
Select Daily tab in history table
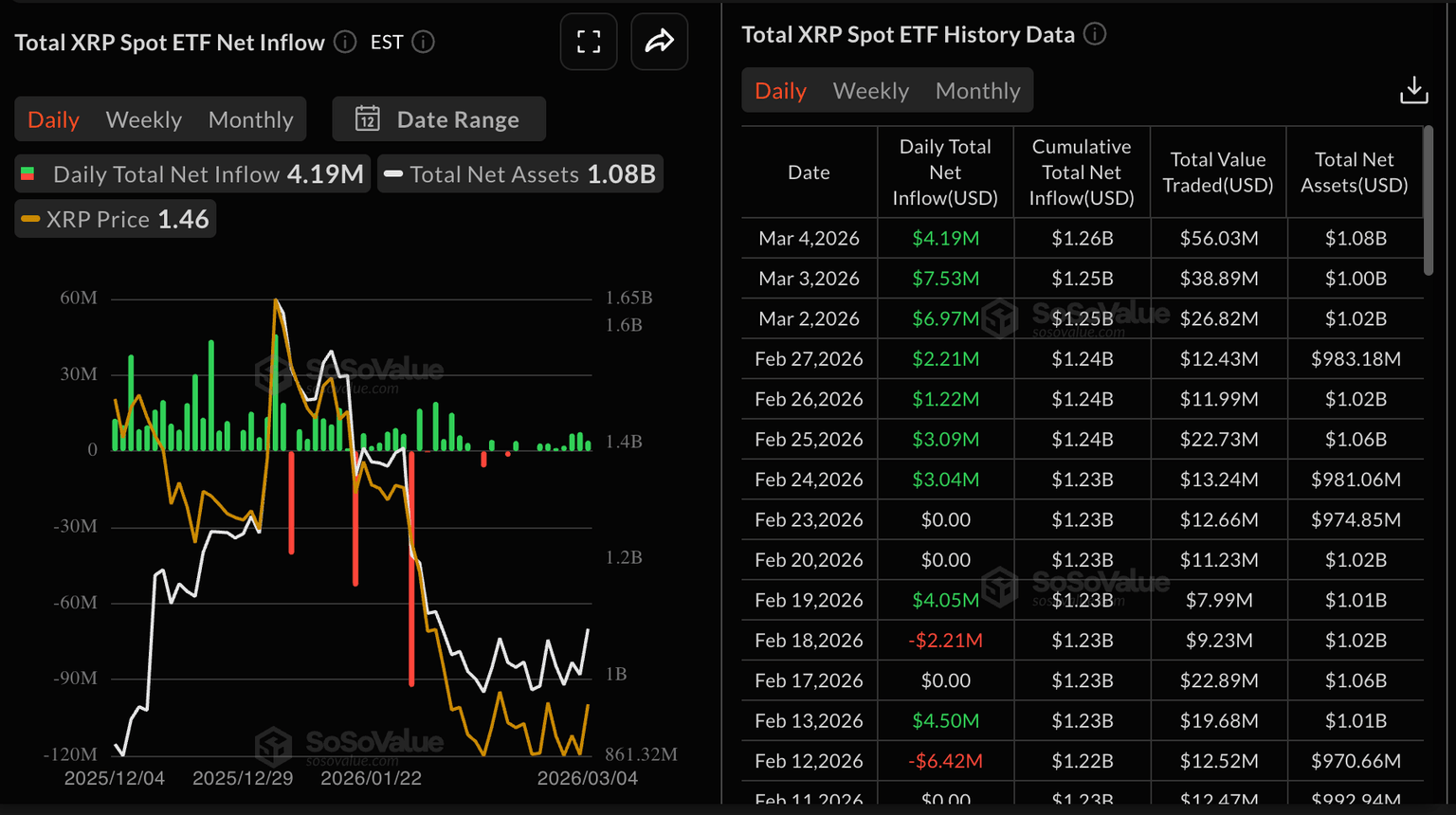click(780, 91)
